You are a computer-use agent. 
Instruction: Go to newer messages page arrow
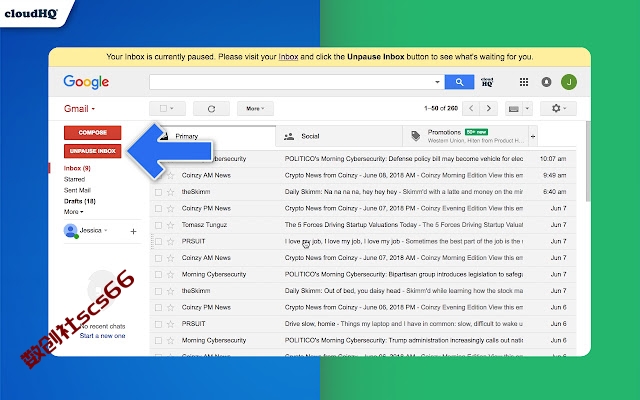pyautogui.click(x=471, y=109)
